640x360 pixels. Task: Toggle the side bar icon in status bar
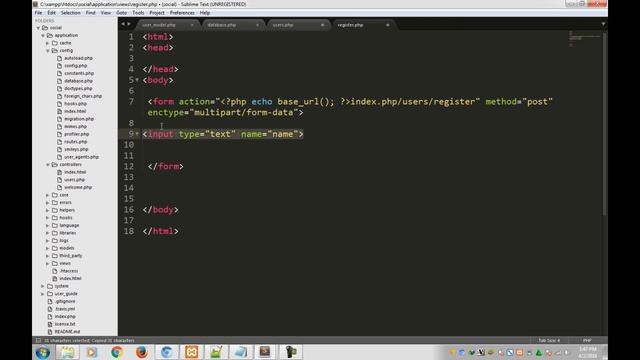point(38,340)
